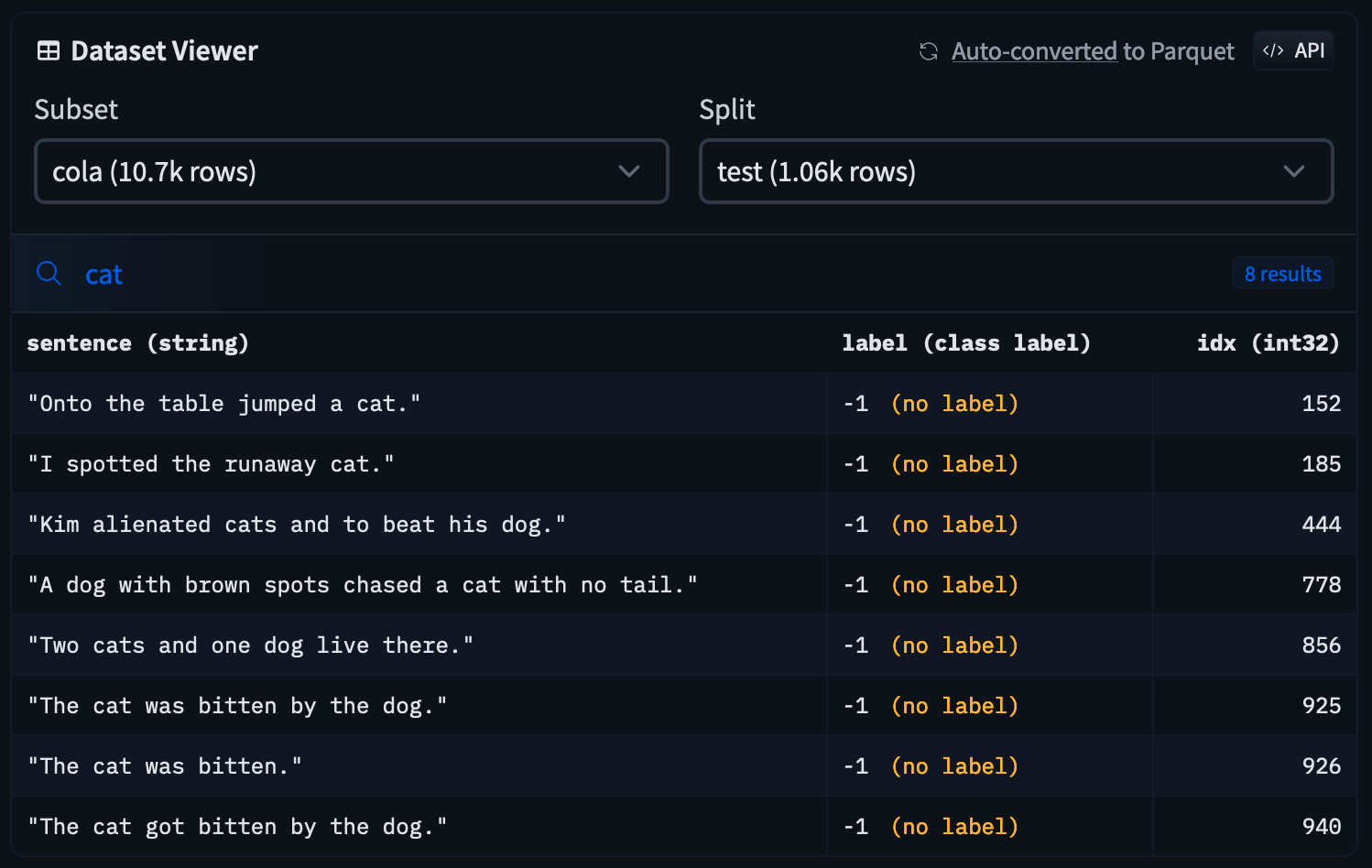
Task: Click the idx (int32) column header
Action: 1268,343
